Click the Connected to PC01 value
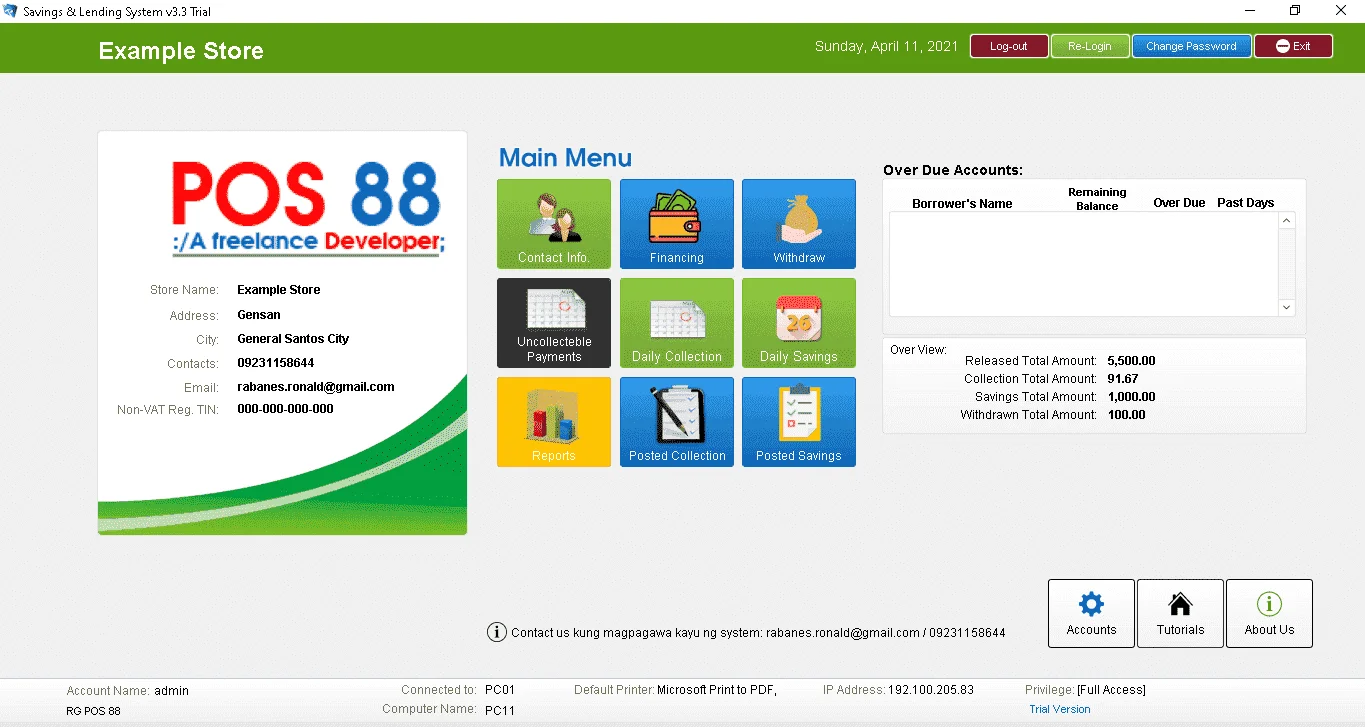Viewport: 1365px width, 727px height. (500, 690)
